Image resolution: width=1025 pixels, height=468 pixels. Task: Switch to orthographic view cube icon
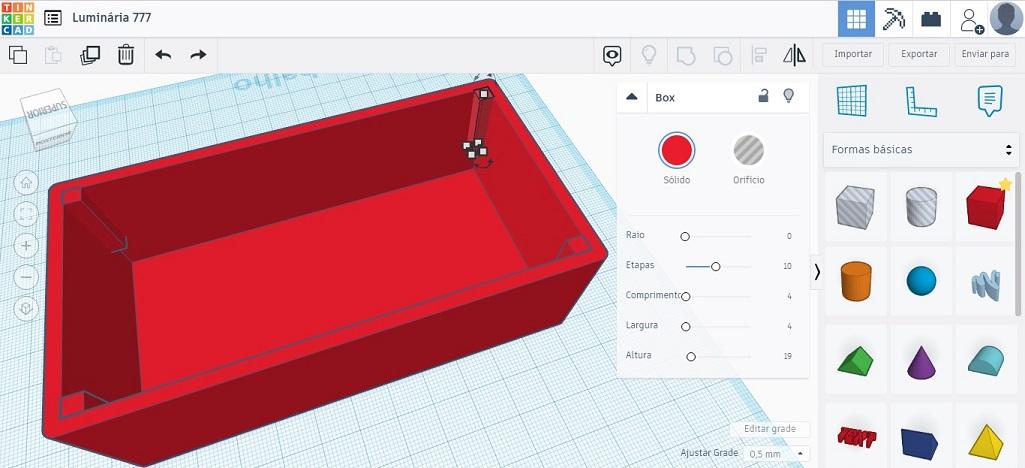tap(26, 309)
